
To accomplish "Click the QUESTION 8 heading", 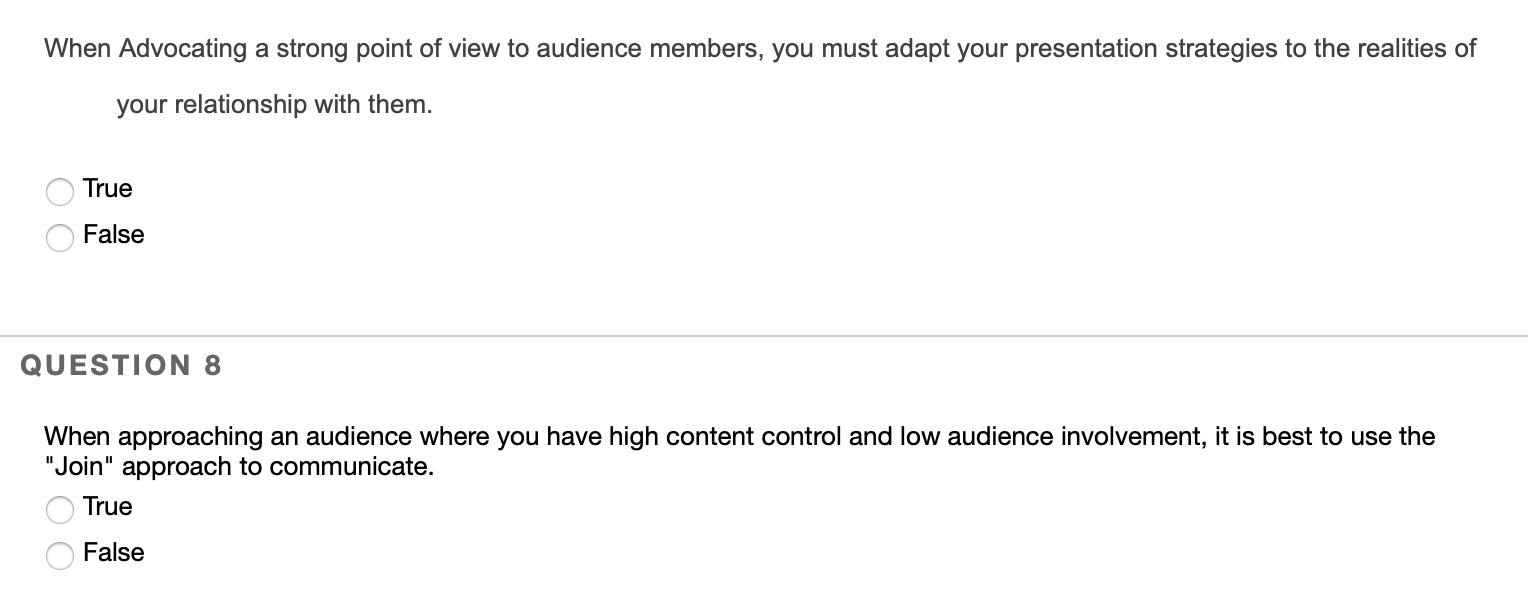I will coord(121,366).
